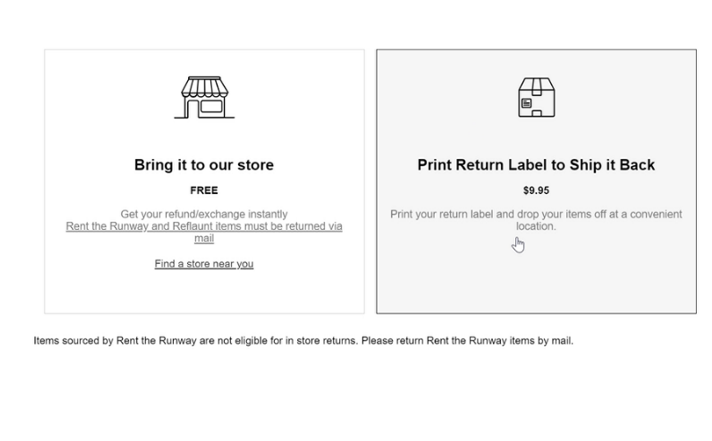
Task: Click the "Print your return label and drop" description
Action: 536,214
